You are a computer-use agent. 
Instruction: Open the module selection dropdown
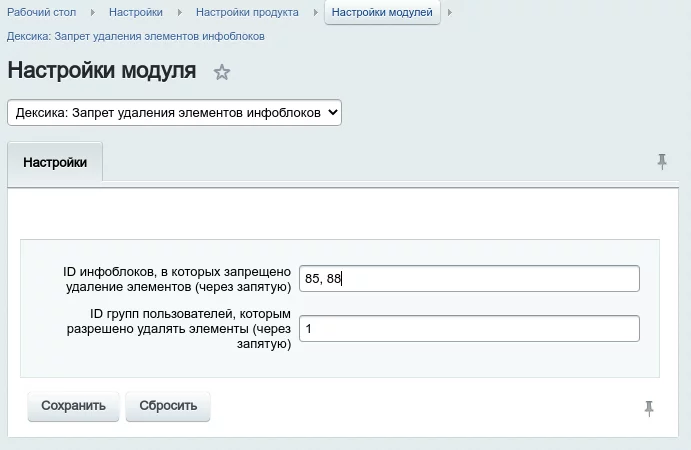click(174, 113)
